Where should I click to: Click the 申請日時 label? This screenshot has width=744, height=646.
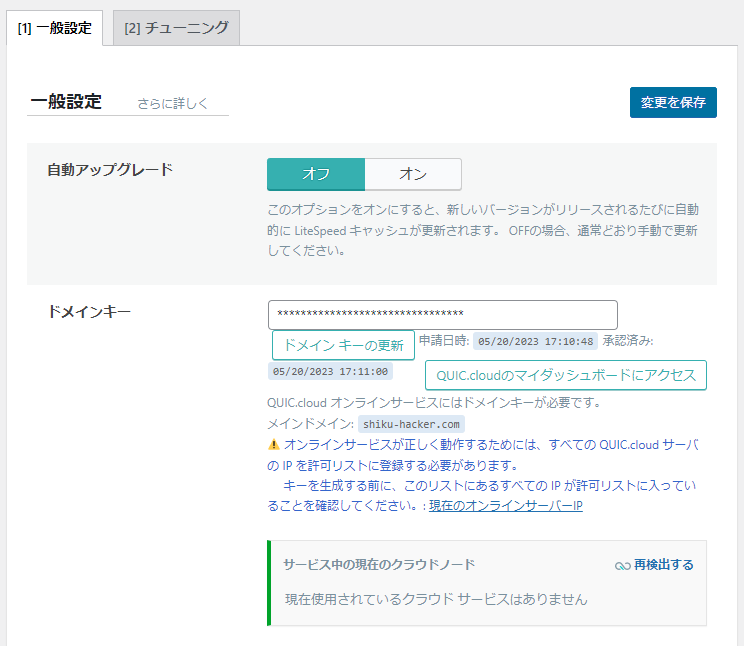pos(444,340)
